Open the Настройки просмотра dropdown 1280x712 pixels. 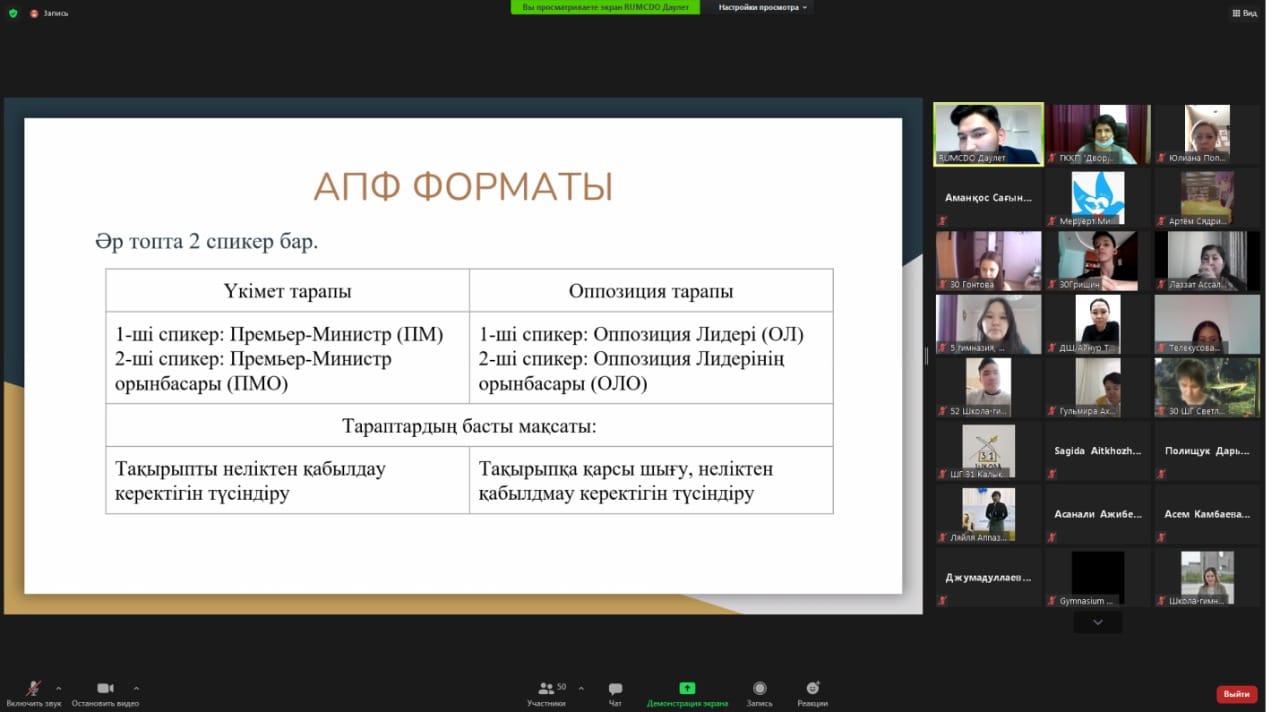(762, 7)
